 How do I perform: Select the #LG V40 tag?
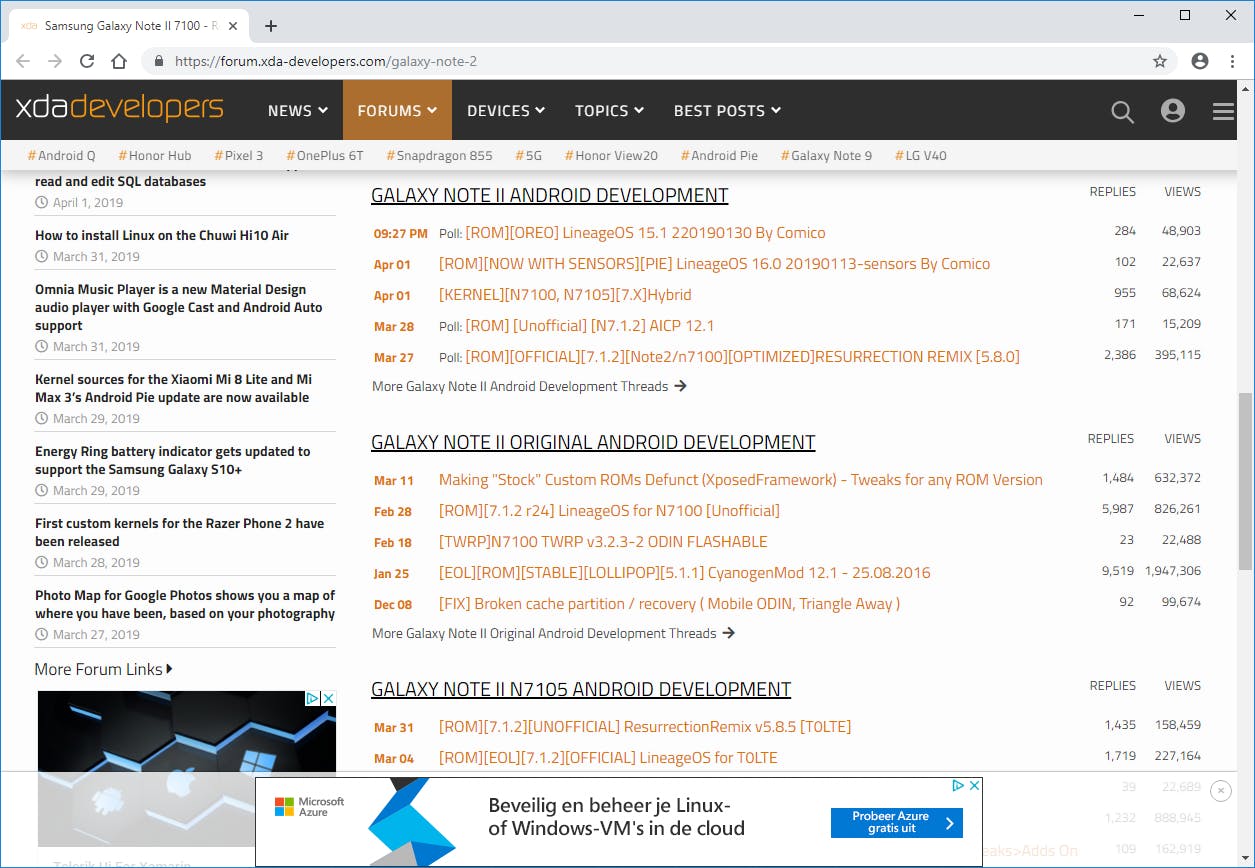click(x=920, y=155)
